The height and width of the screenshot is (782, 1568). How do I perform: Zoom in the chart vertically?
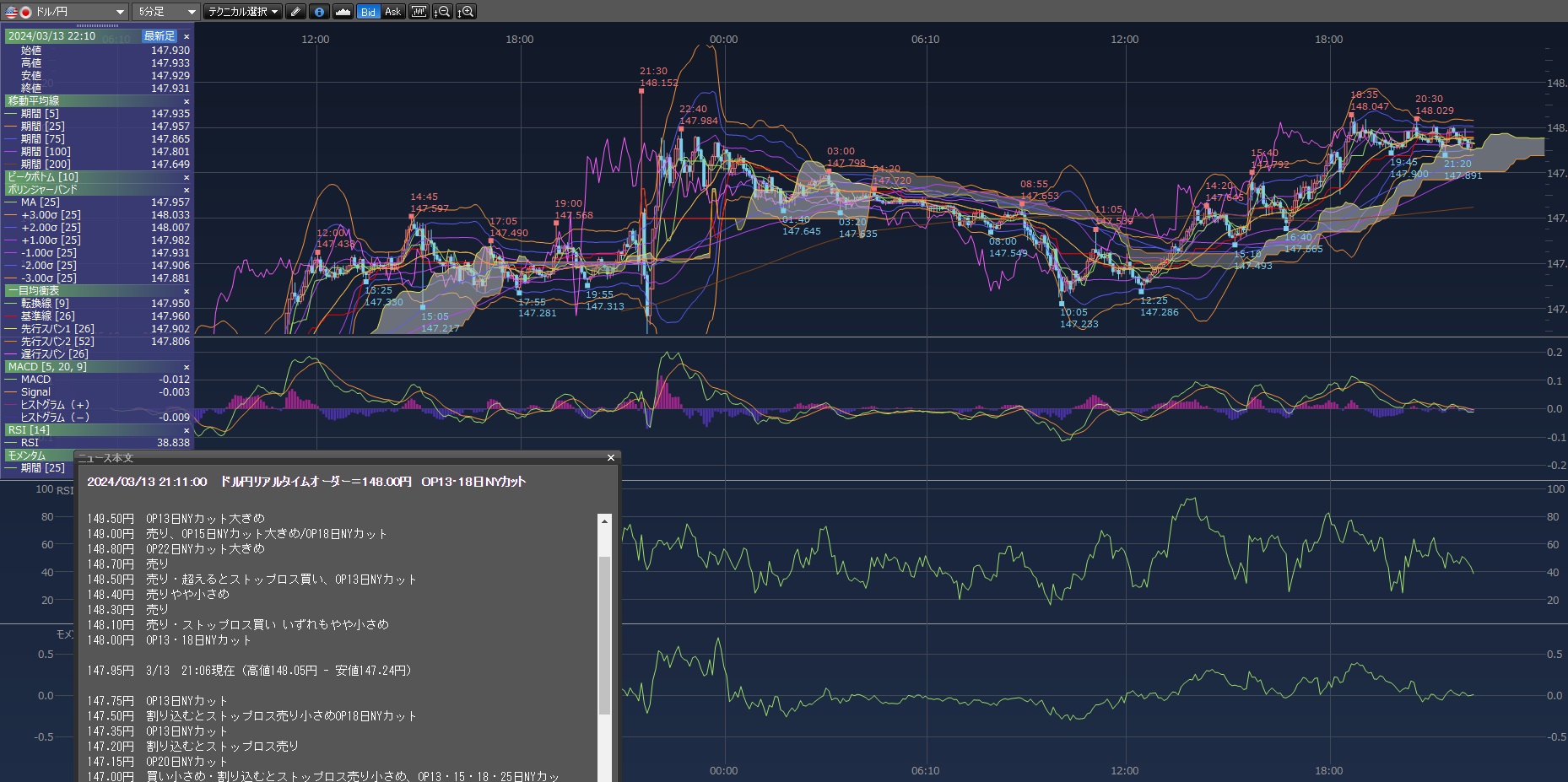coord(466,12)
